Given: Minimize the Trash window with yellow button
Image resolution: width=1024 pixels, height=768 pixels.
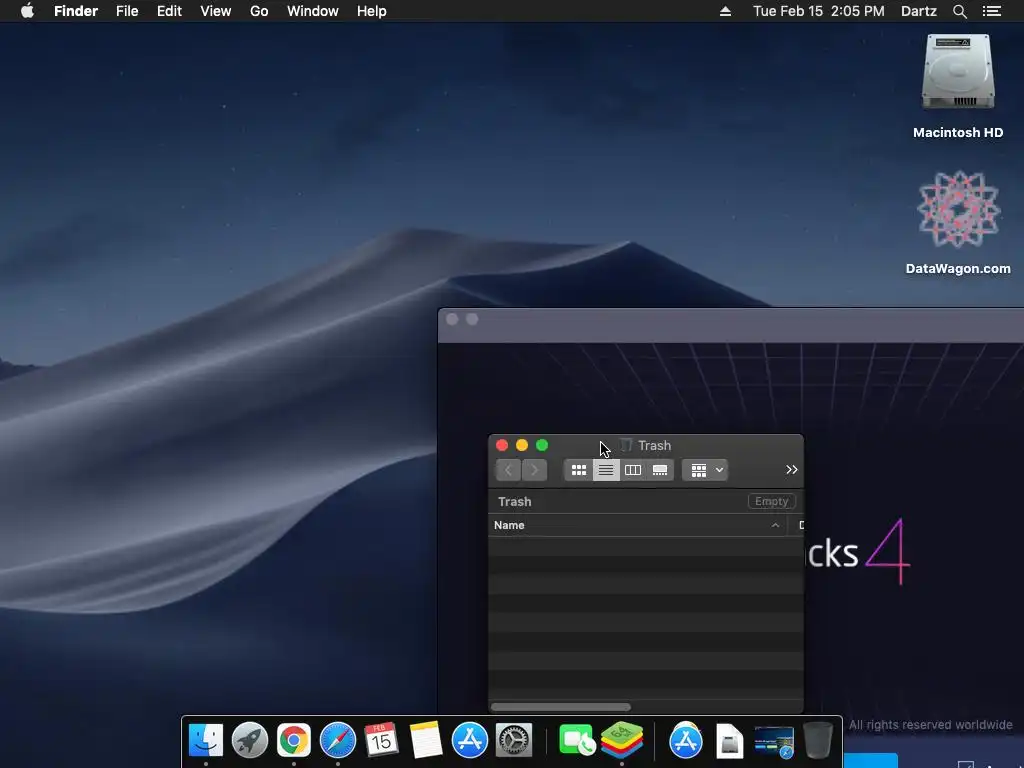Looking at the screenshot, I should click(522, 445).
